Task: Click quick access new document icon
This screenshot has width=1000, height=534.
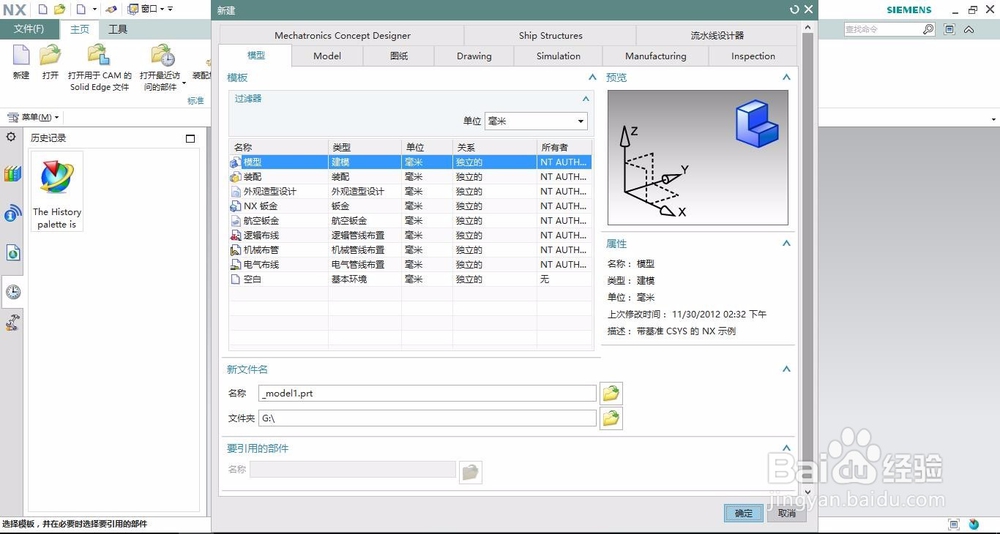Action: click(43, 9)
